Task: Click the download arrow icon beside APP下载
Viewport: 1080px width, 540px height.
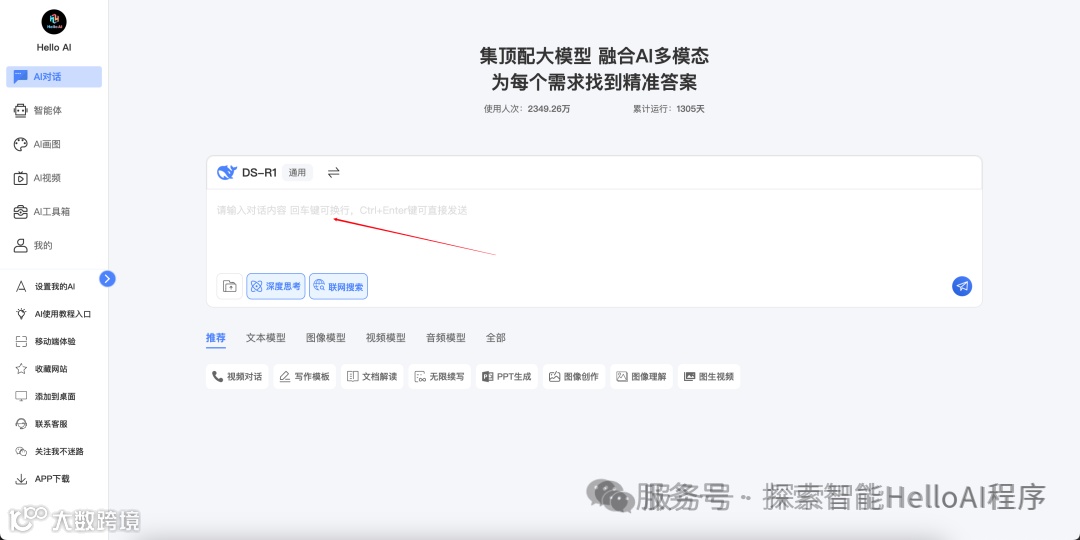Action: [x=21, y=479]
